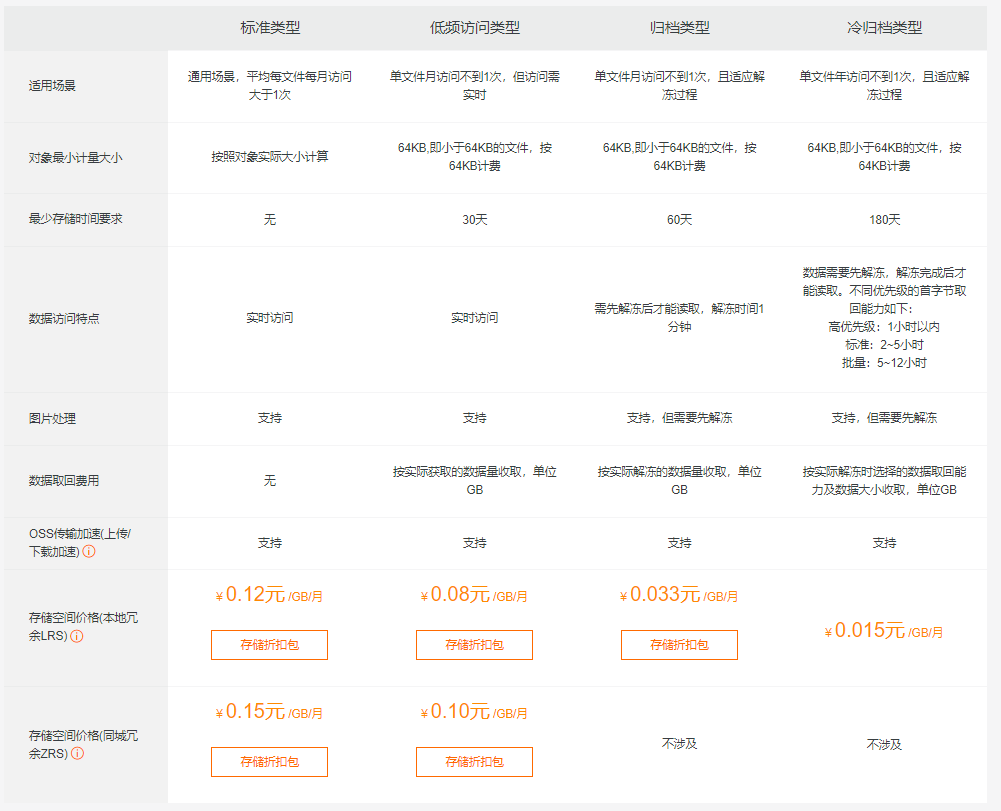
Task: Click the ¥0.033元/GB/月 price
Action: tap(679, 595)
